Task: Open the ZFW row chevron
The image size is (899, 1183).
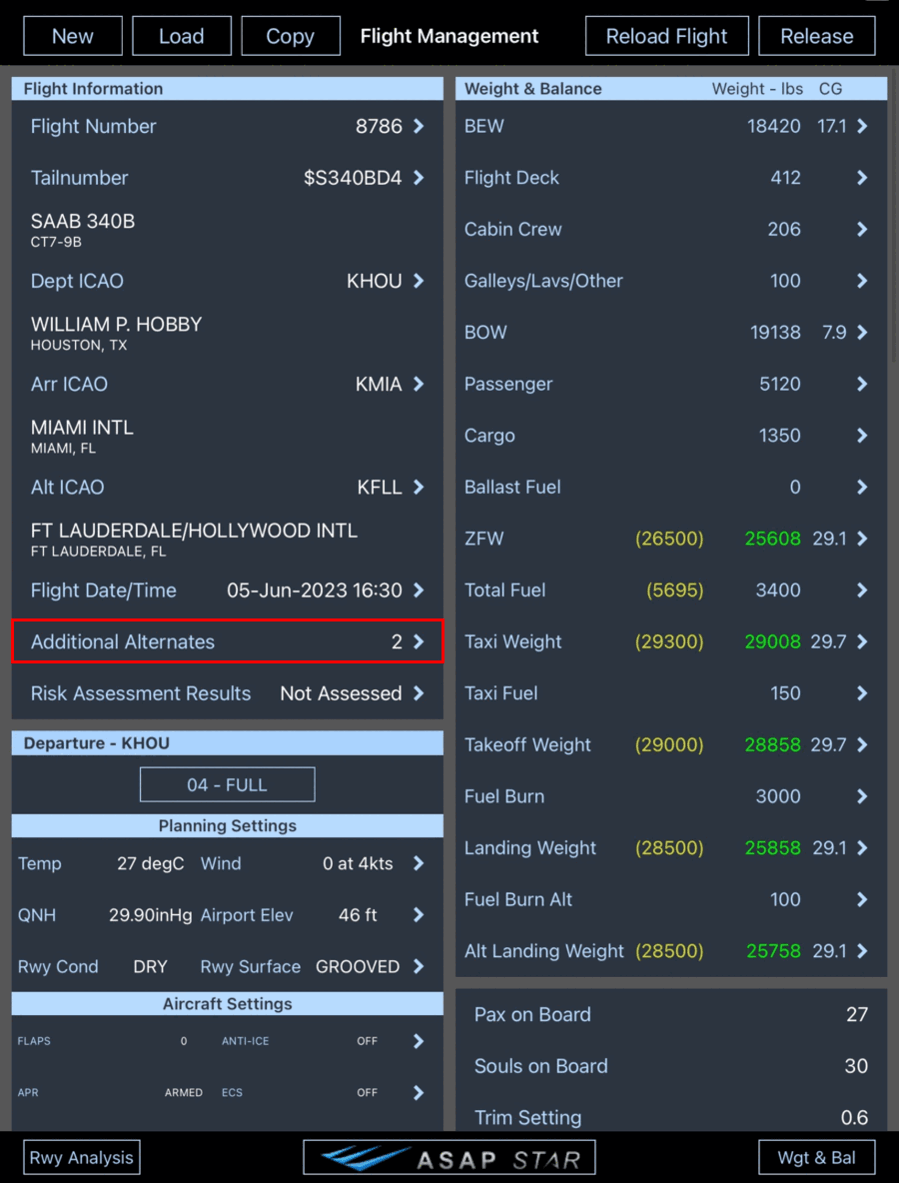Action: (862, 539)
